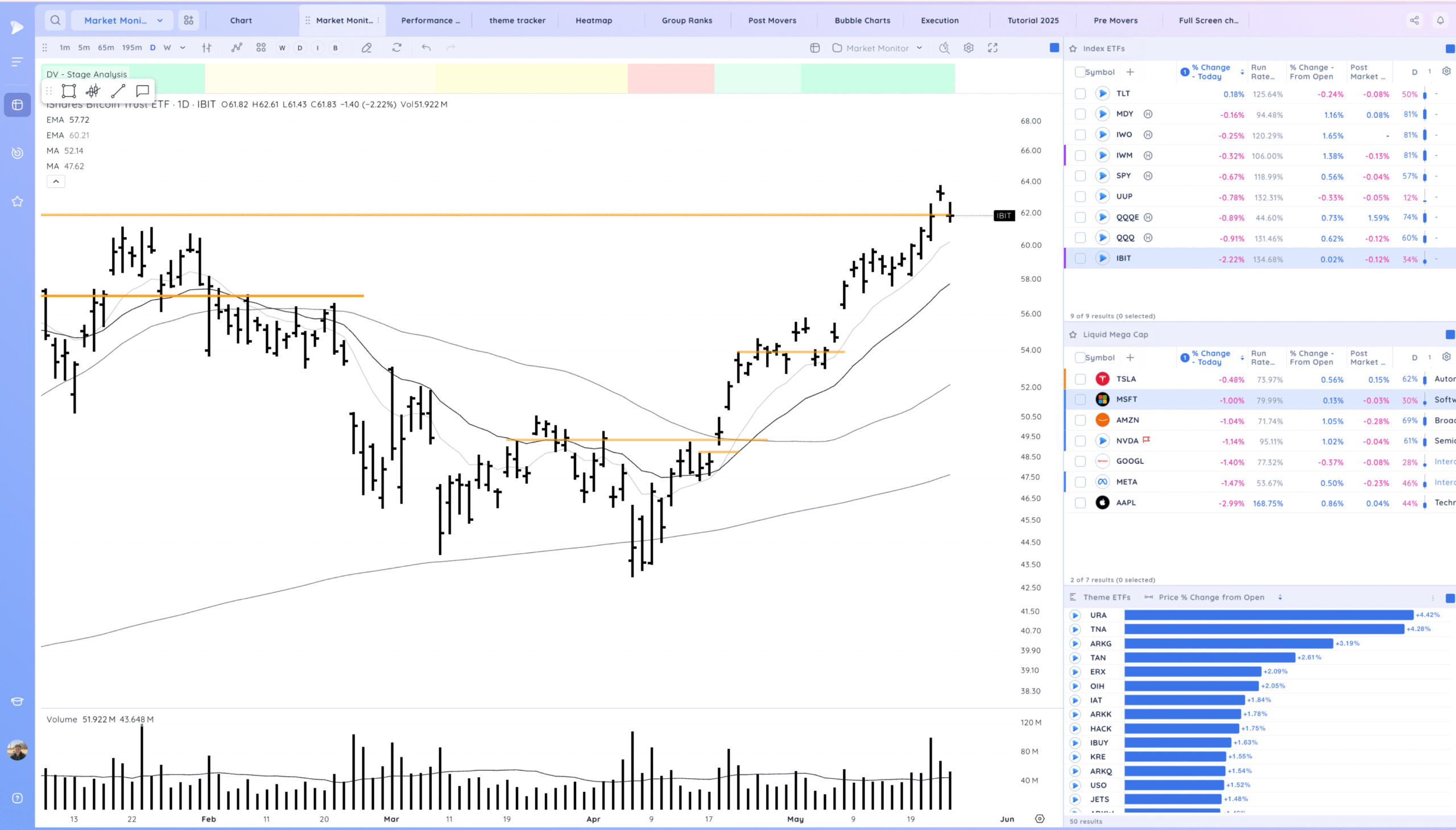Check the TLT row checkbox

1079,93
